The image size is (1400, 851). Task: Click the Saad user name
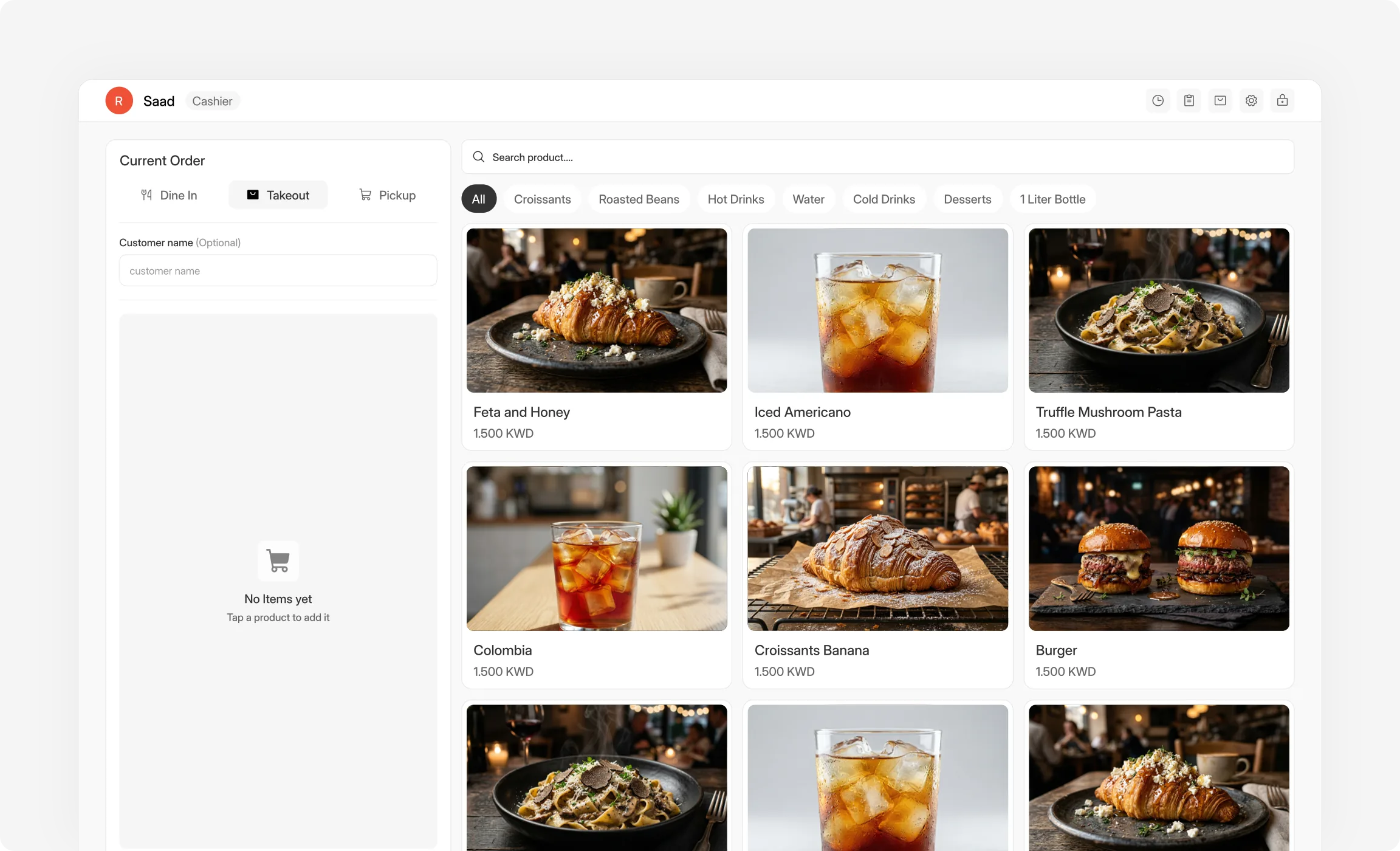[159, 102]
